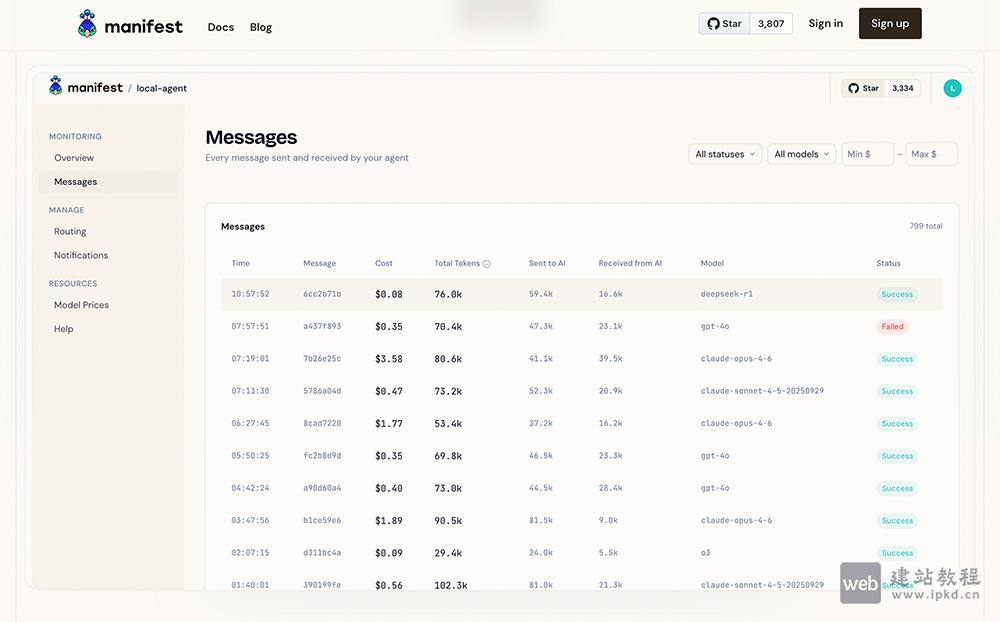
Task: Click the Min $ cost input field
Action: (x=867, y=154)
